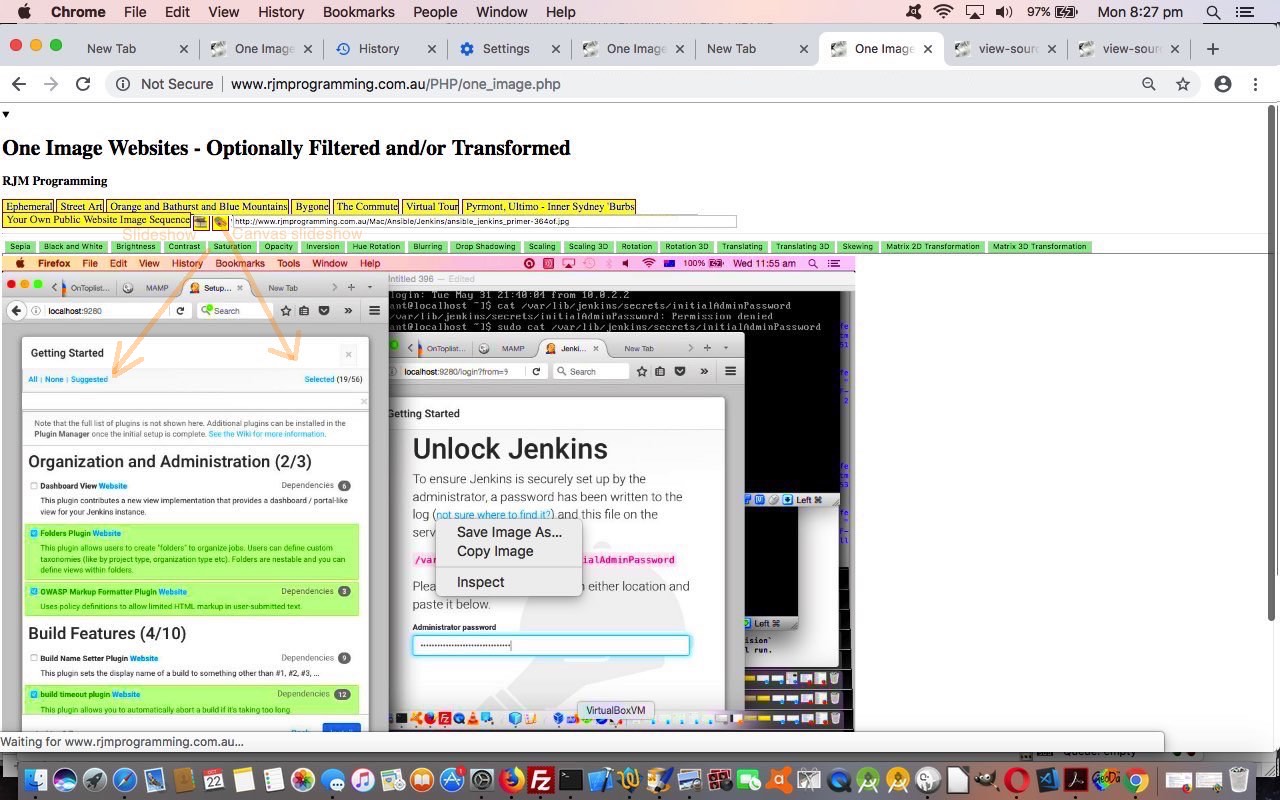Choose Save Image As… in context menu
The image size is (1280, 800).
click(x=509, y=532)
